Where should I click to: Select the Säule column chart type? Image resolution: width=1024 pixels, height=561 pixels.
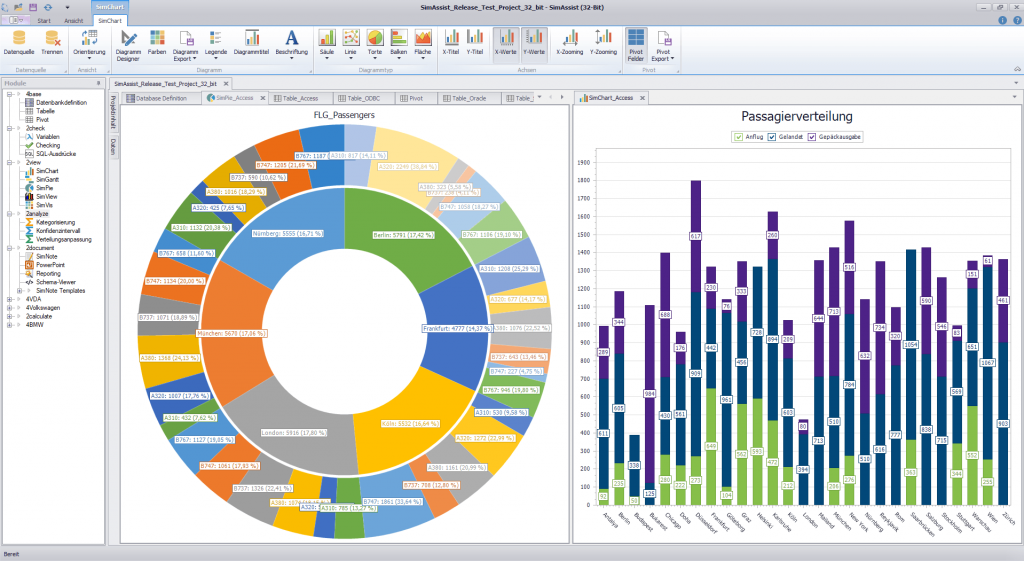click(327, 44)
